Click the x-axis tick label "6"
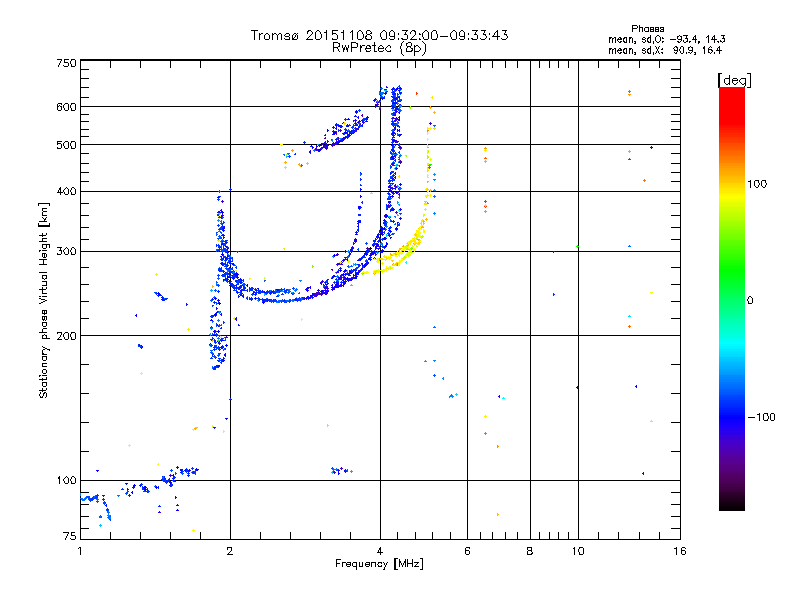 pyautogui.click(x=467, y=551)
